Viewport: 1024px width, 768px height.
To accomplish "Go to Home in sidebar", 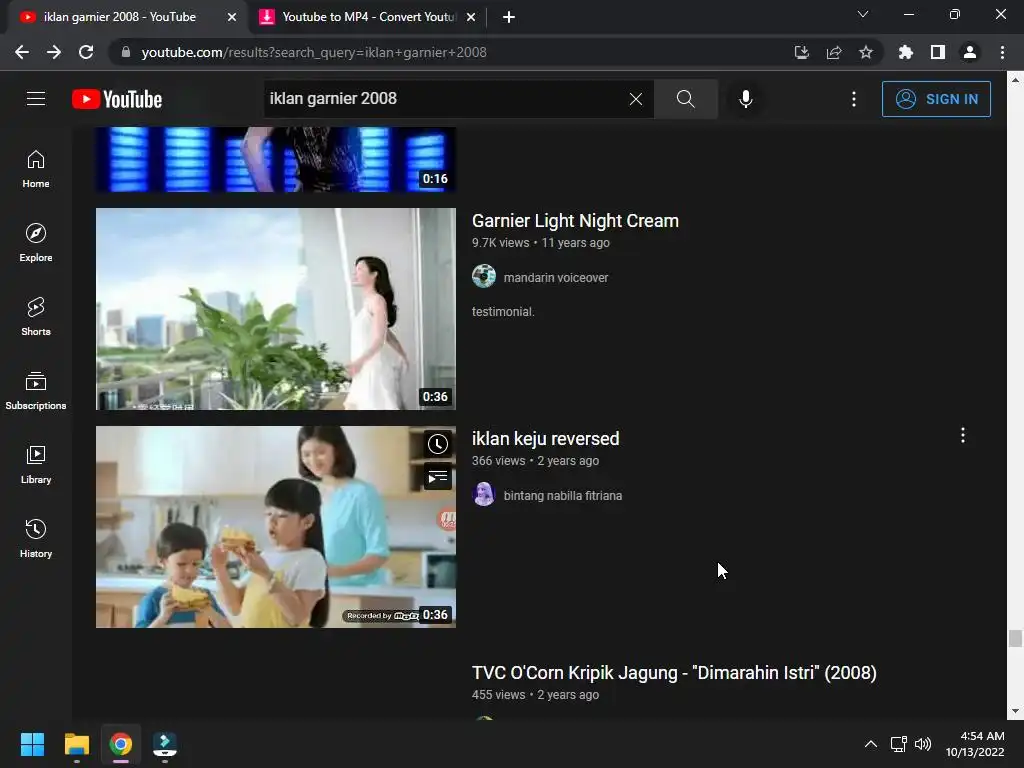I will pyautogui.click(x=36, y=169).
